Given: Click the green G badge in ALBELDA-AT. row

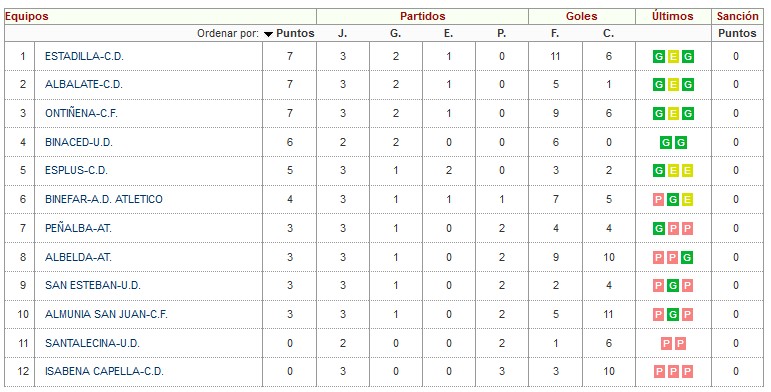Looking at the screenshot, I should point(687,257).
